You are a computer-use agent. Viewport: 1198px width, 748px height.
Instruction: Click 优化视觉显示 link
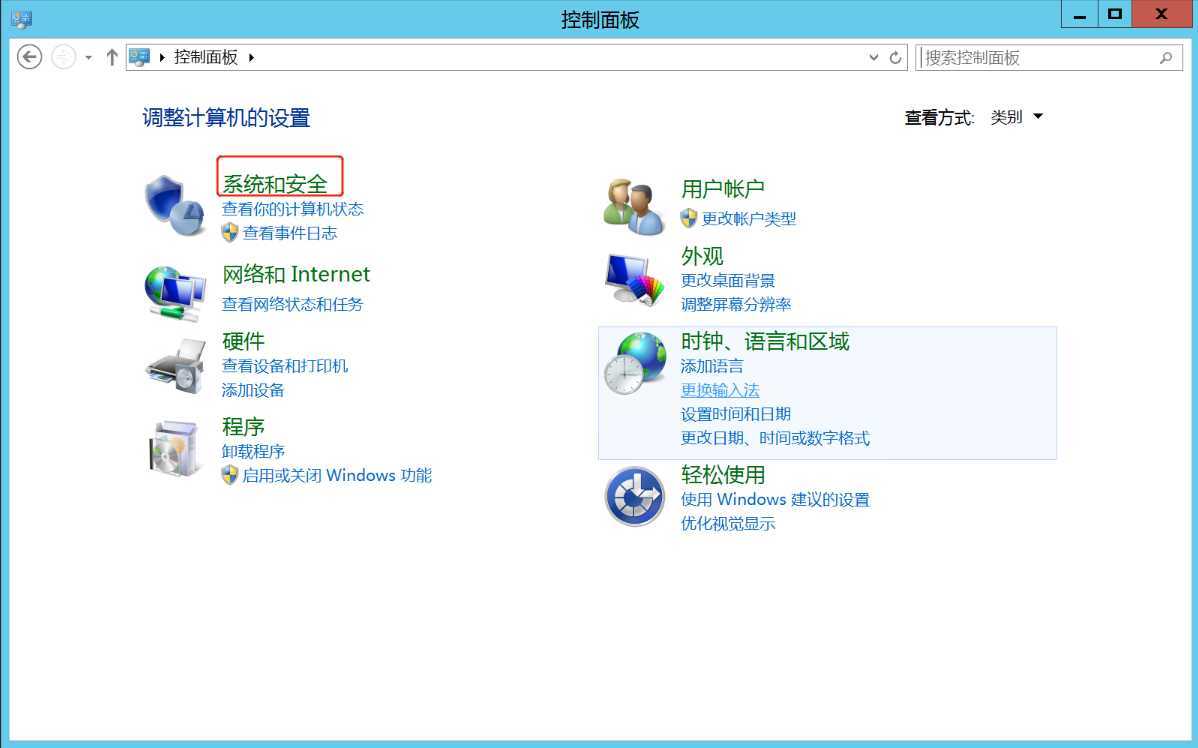728,524
